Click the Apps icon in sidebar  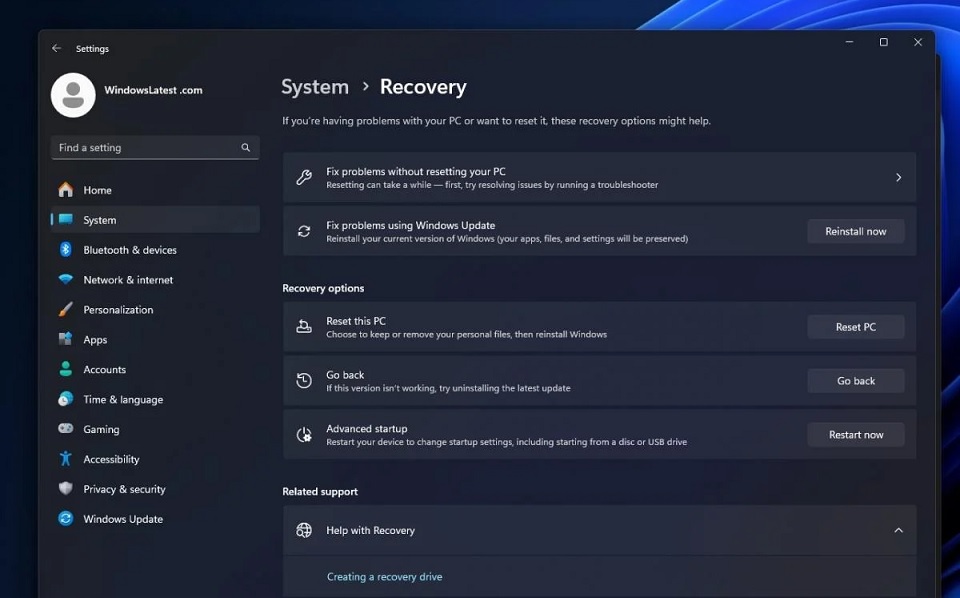click(x=66, y=339)
